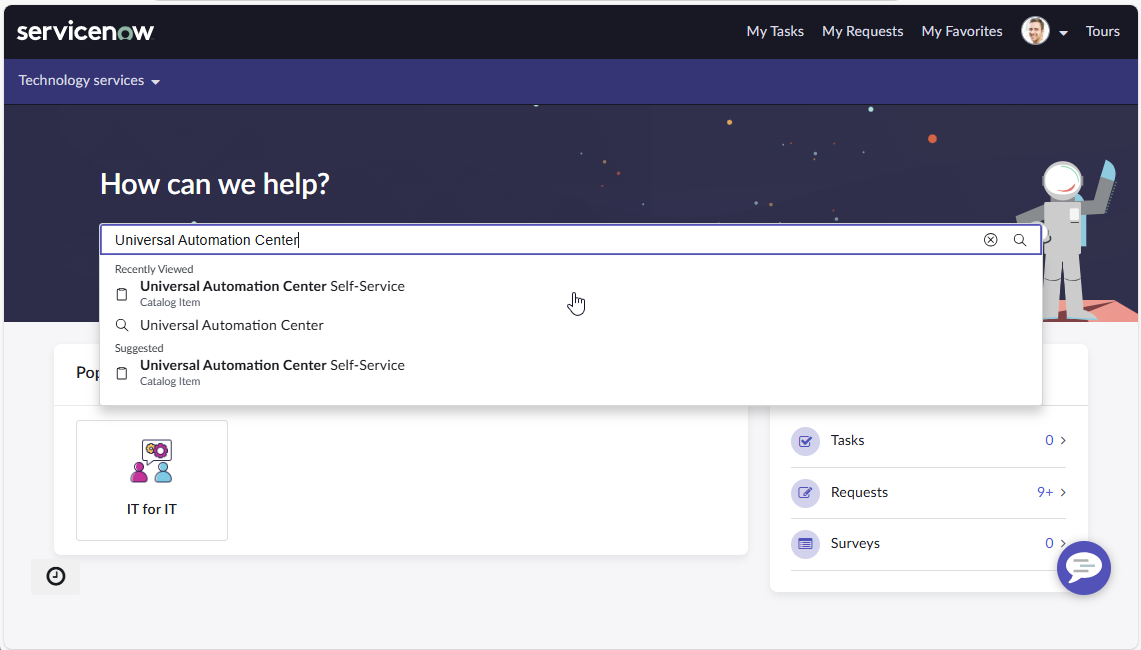Open Tours menu

tap(1102, 31)
